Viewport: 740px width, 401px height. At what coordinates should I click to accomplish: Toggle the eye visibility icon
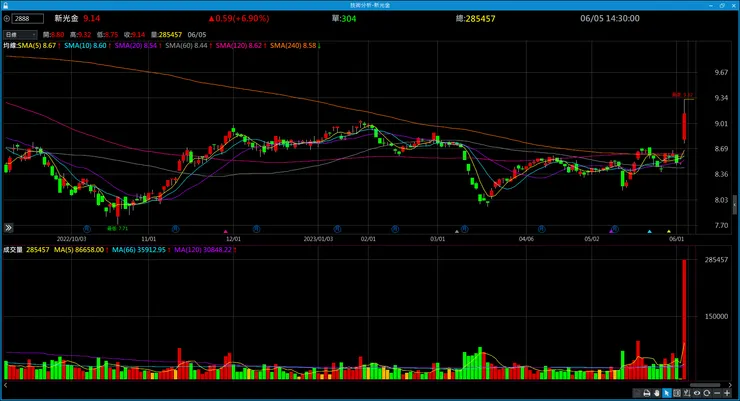[x=697, y=393]
